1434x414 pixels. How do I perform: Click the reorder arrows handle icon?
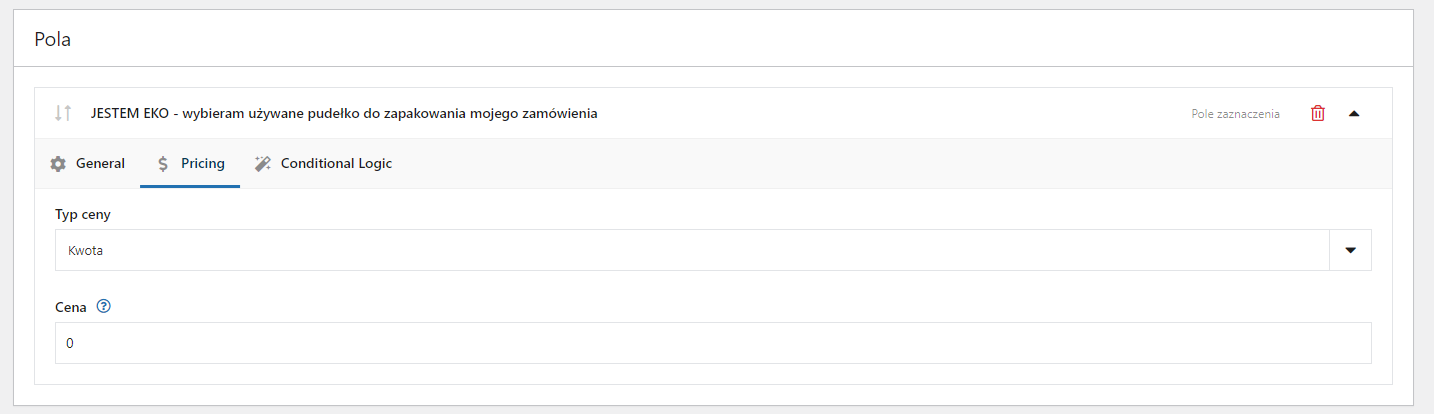coord(63,113)
